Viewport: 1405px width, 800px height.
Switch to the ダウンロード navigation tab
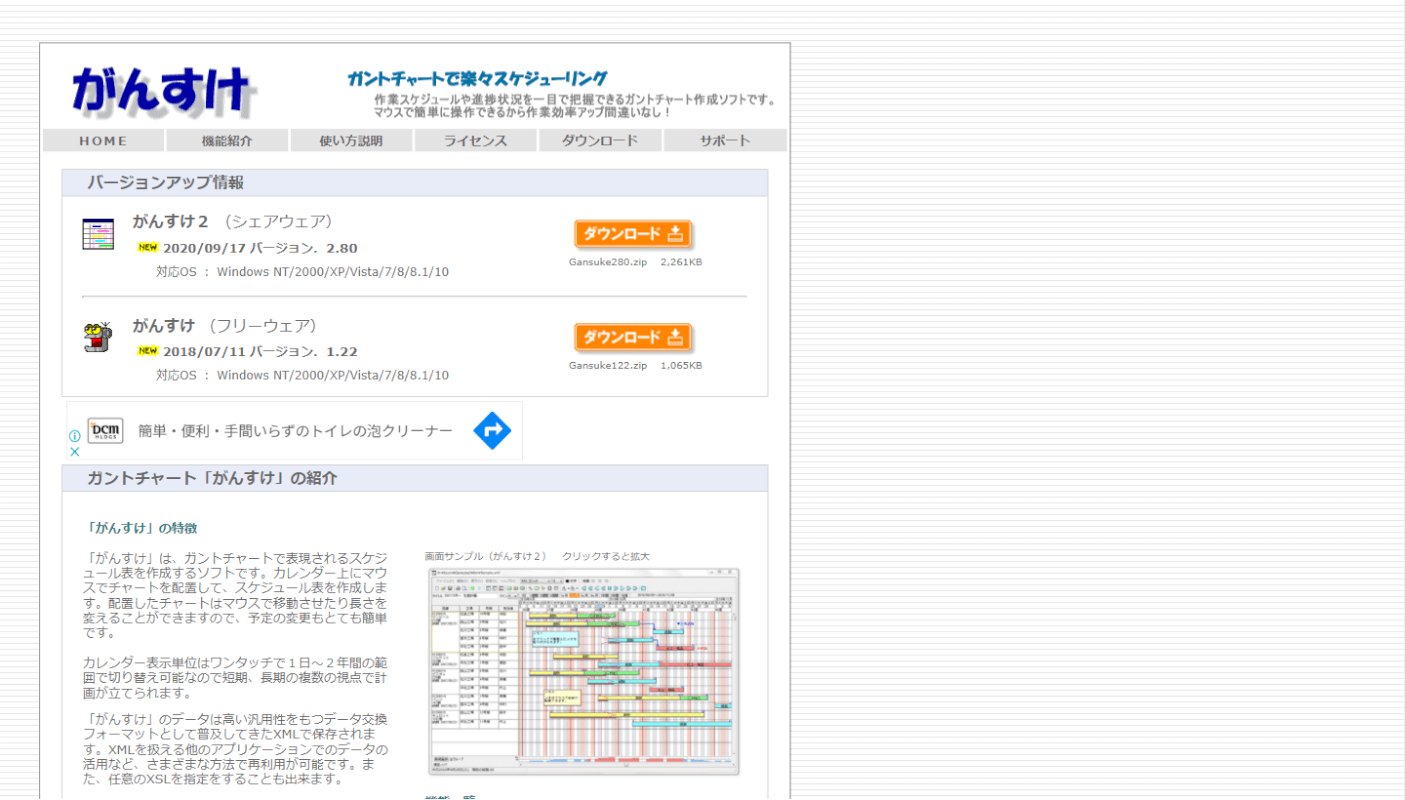point(599,141)
